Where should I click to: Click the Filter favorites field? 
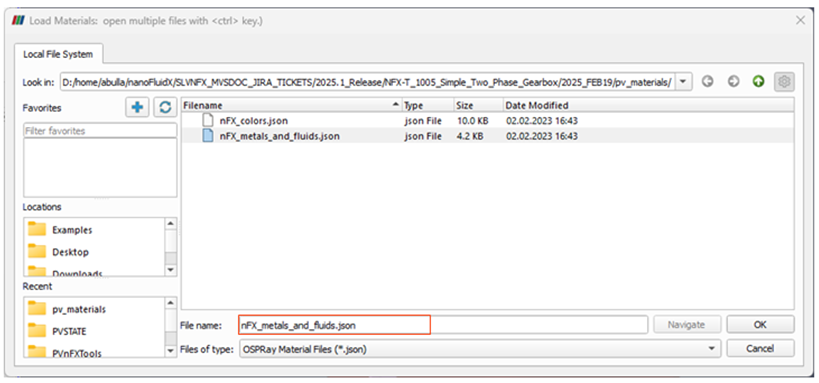click(100, 131)
